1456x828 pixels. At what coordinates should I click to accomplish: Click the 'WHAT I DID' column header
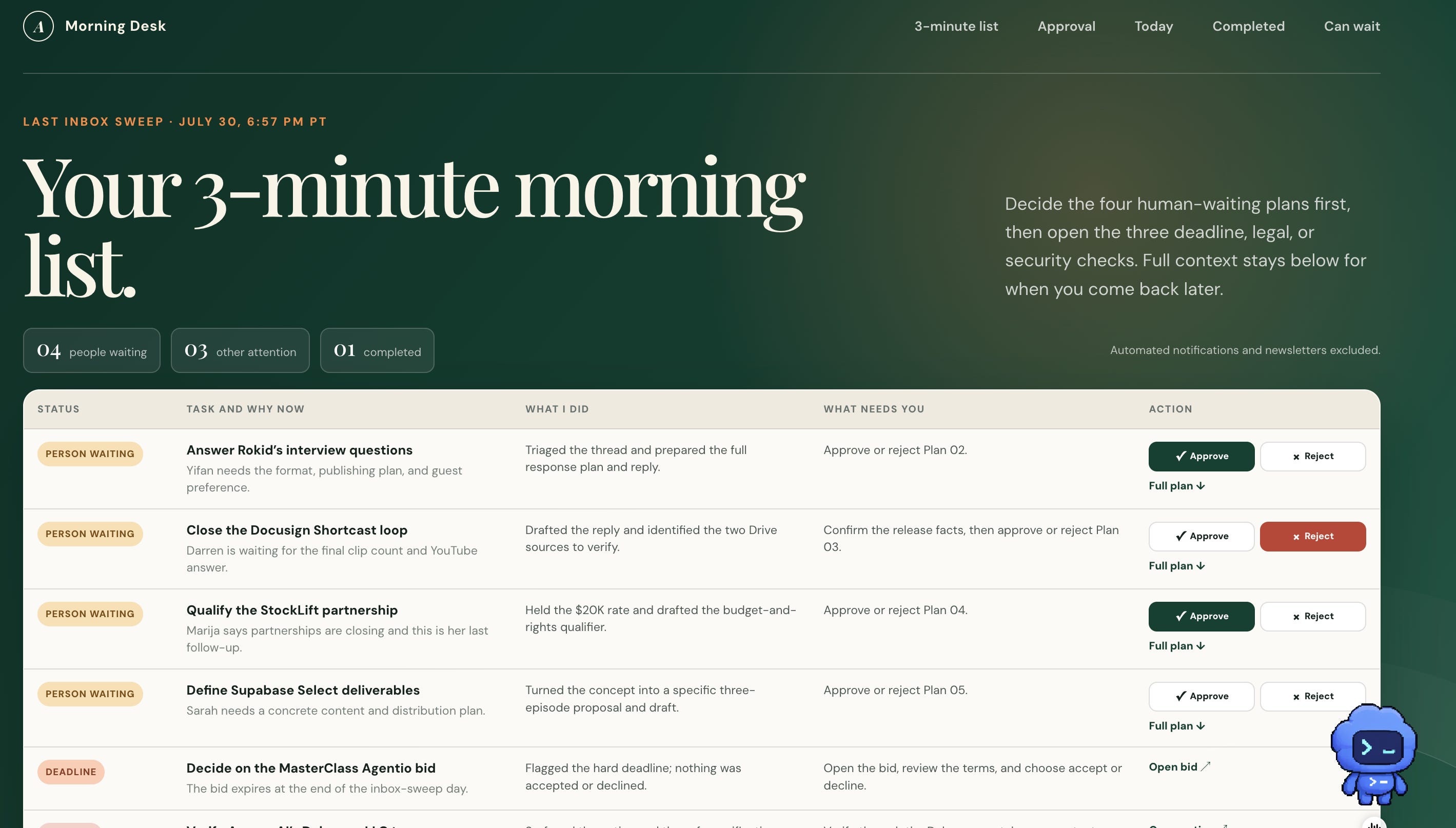click(x=557, y=409)
